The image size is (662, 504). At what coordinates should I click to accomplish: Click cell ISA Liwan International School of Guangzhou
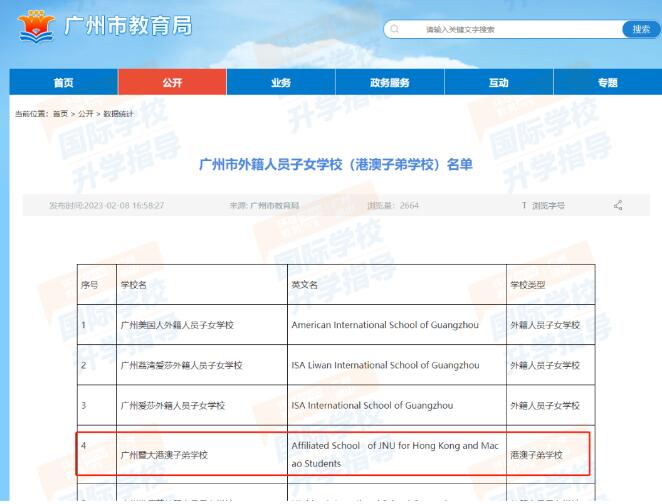tap(397, 365)
